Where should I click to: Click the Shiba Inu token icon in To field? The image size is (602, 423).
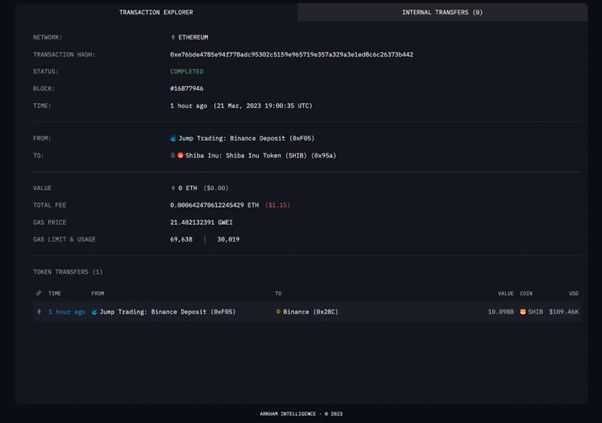click(x=181, y=156)
